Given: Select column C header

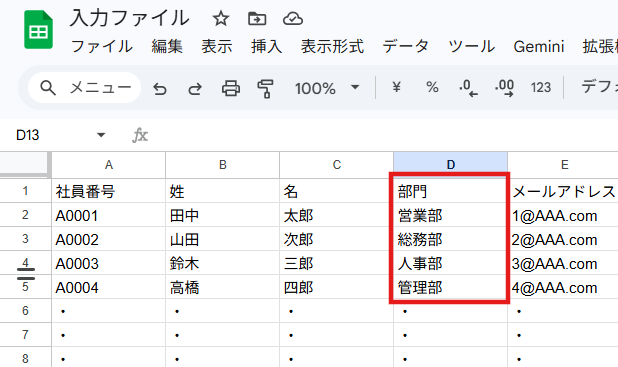Looking at the screenshot, I should [x=337, y=165].
